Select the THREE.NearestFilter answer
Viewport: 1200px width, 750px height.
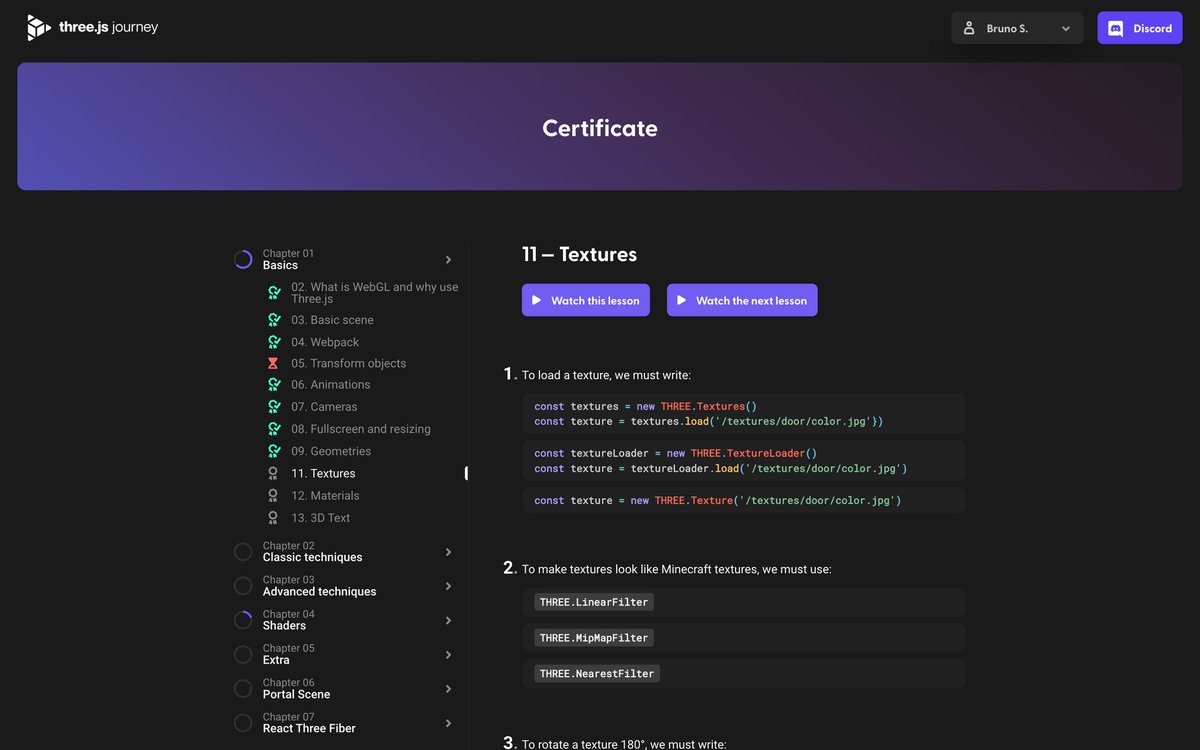click(744, 674)
